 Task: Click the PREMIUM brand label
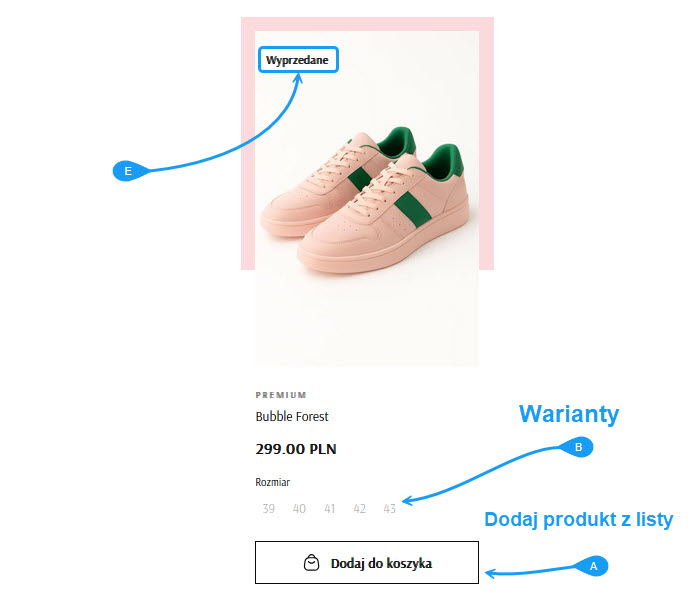coord(281,395)
